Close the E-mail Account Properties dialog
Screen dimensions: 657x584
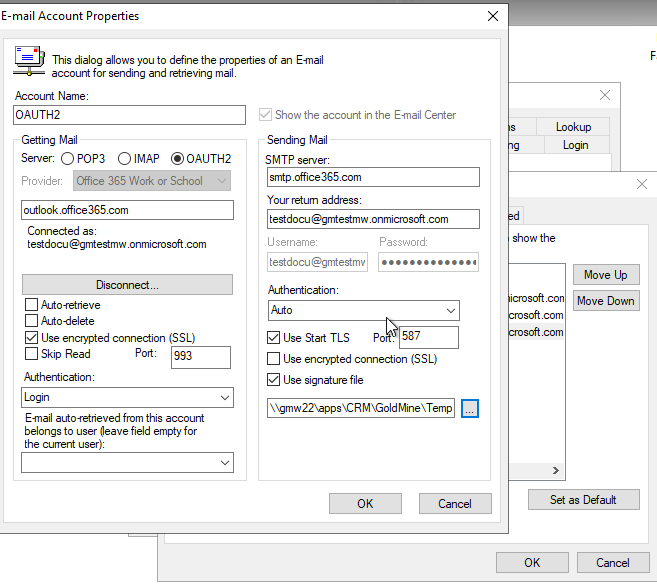[492, 16]
